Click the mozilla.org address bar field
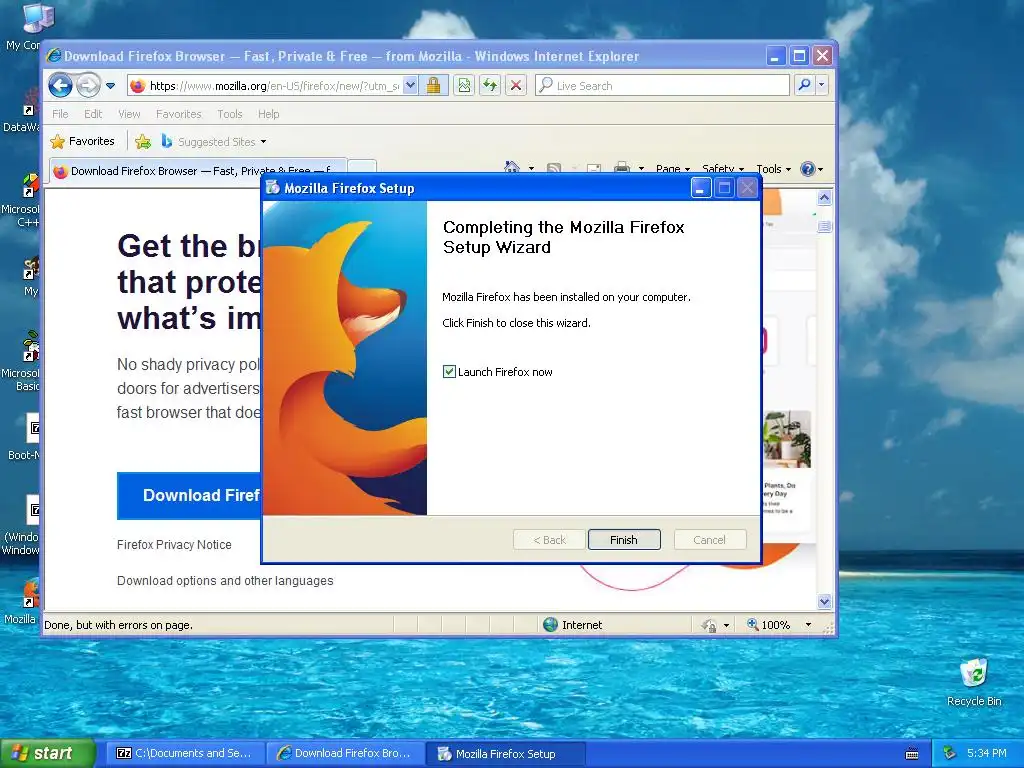The height and width of the screenshot is (768, 1024). pos(274,86)
